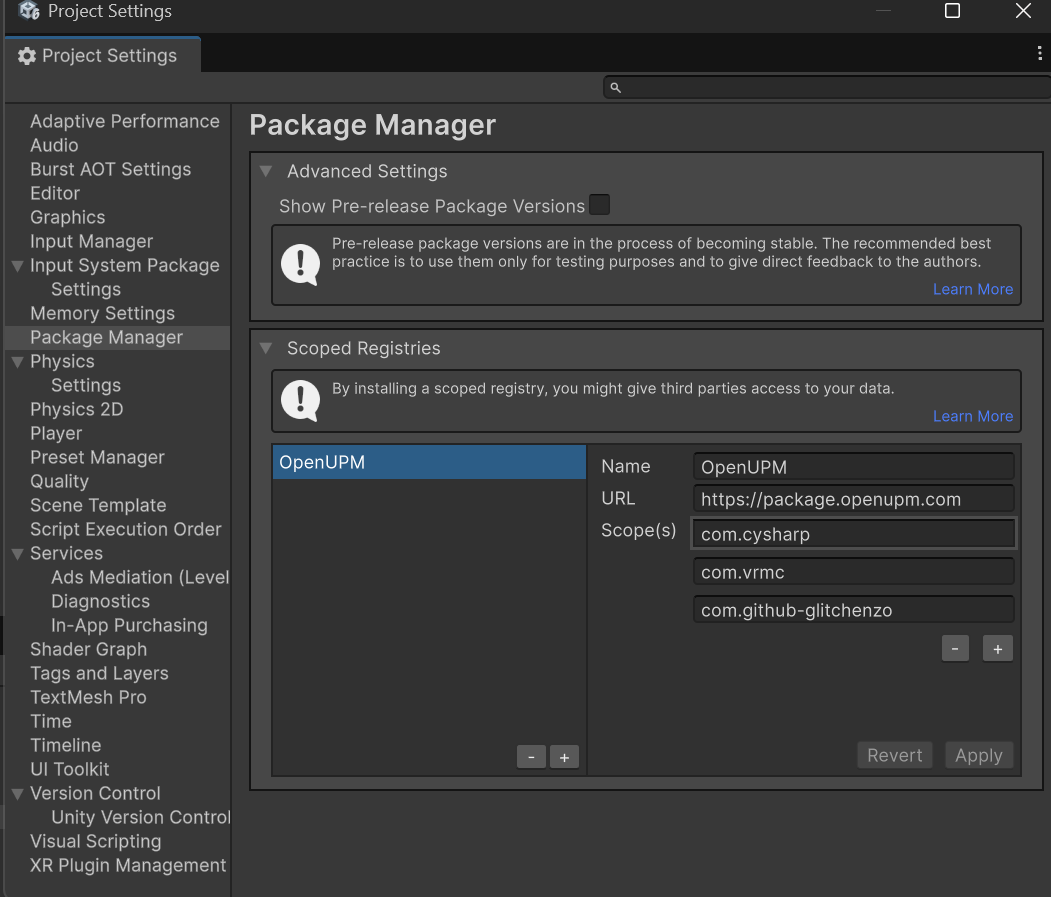Open In-App Purchasing settings
The height and width of the screenshot is (897, 1051).
click(x=129, y=625)
